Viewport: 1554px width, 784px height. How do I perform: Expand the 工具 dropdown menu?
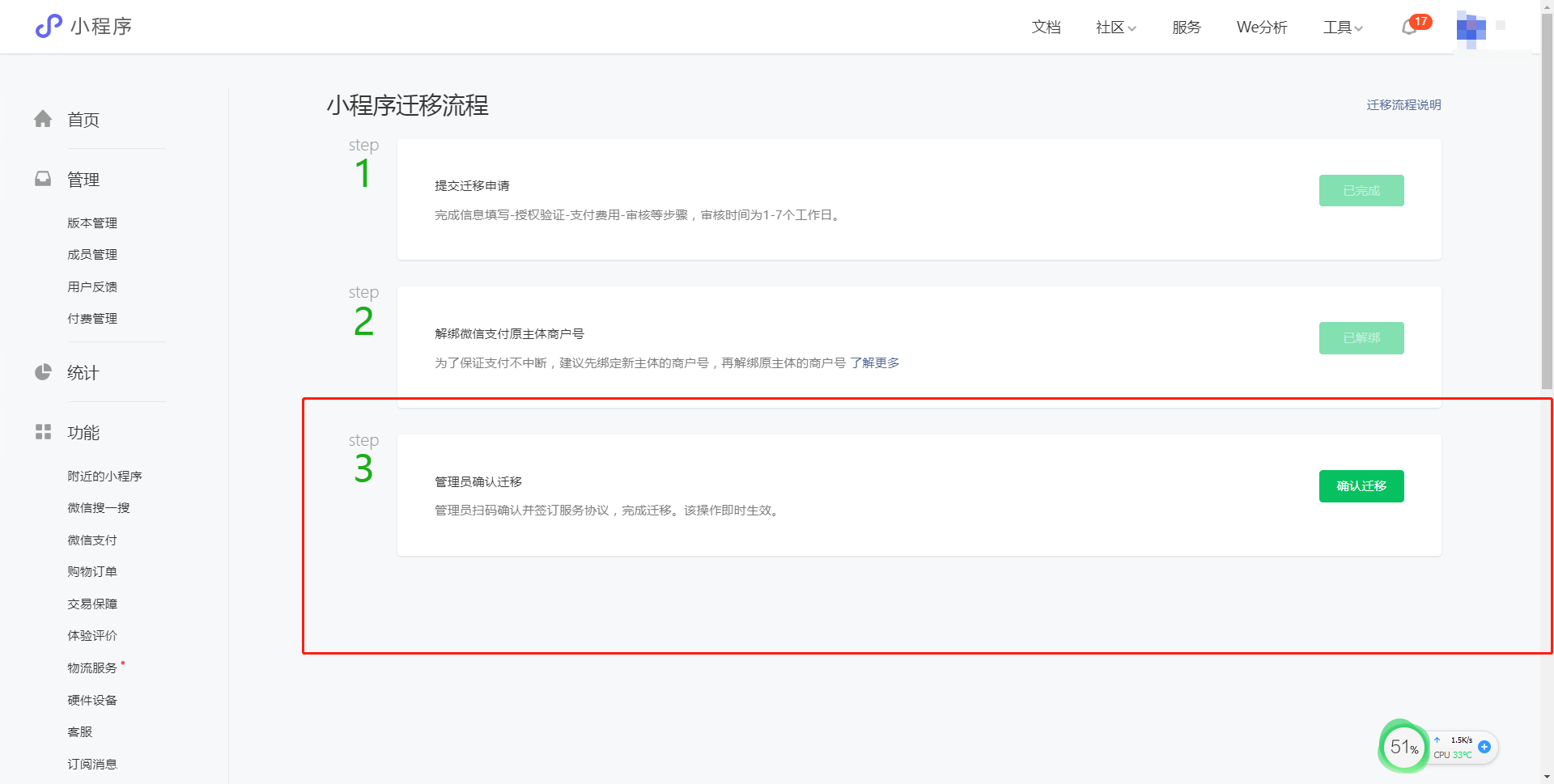(1342, 28)
